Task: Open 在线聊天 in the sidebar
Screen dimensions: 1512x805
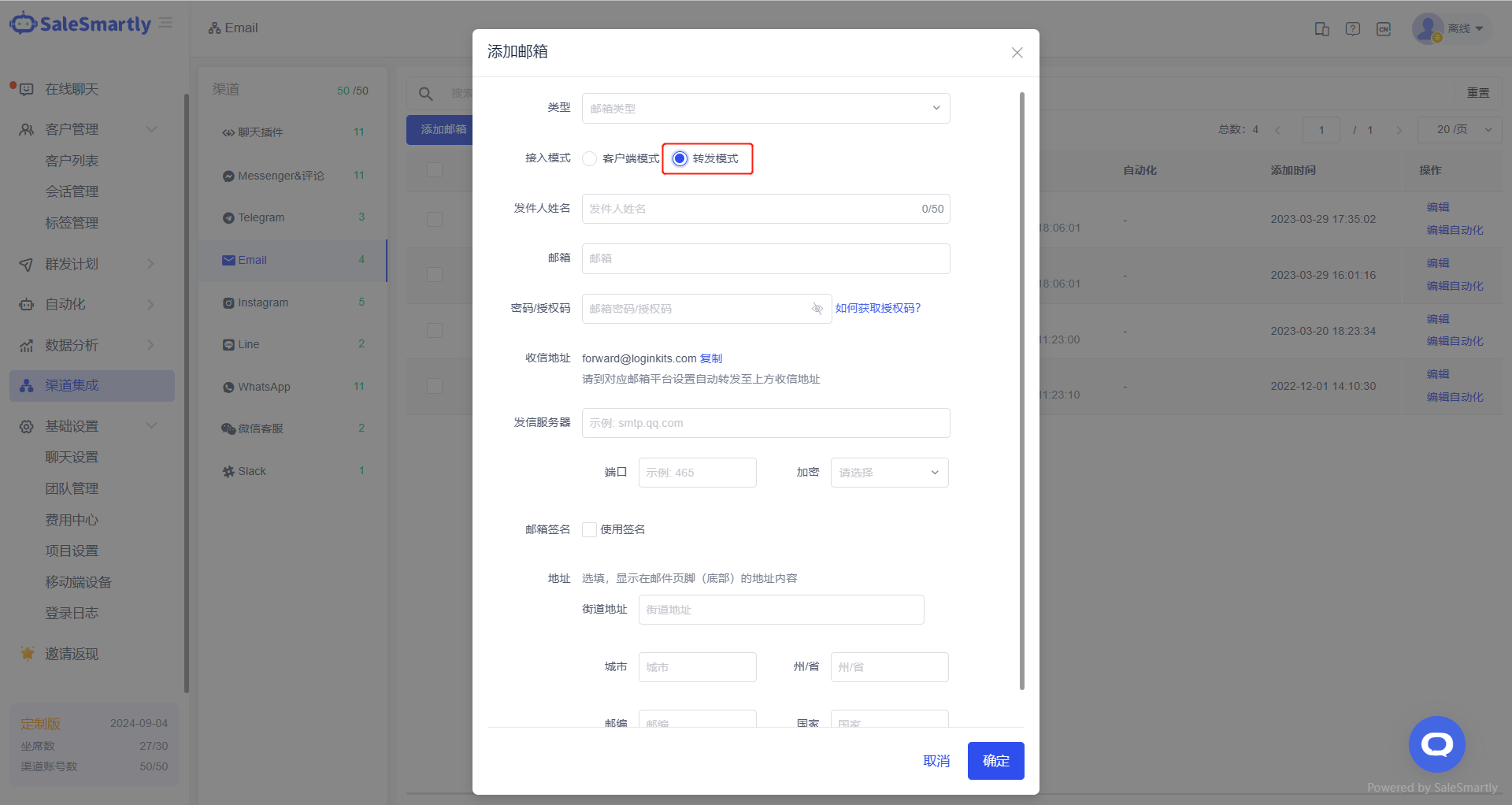Action: click(x=72, y=90)
